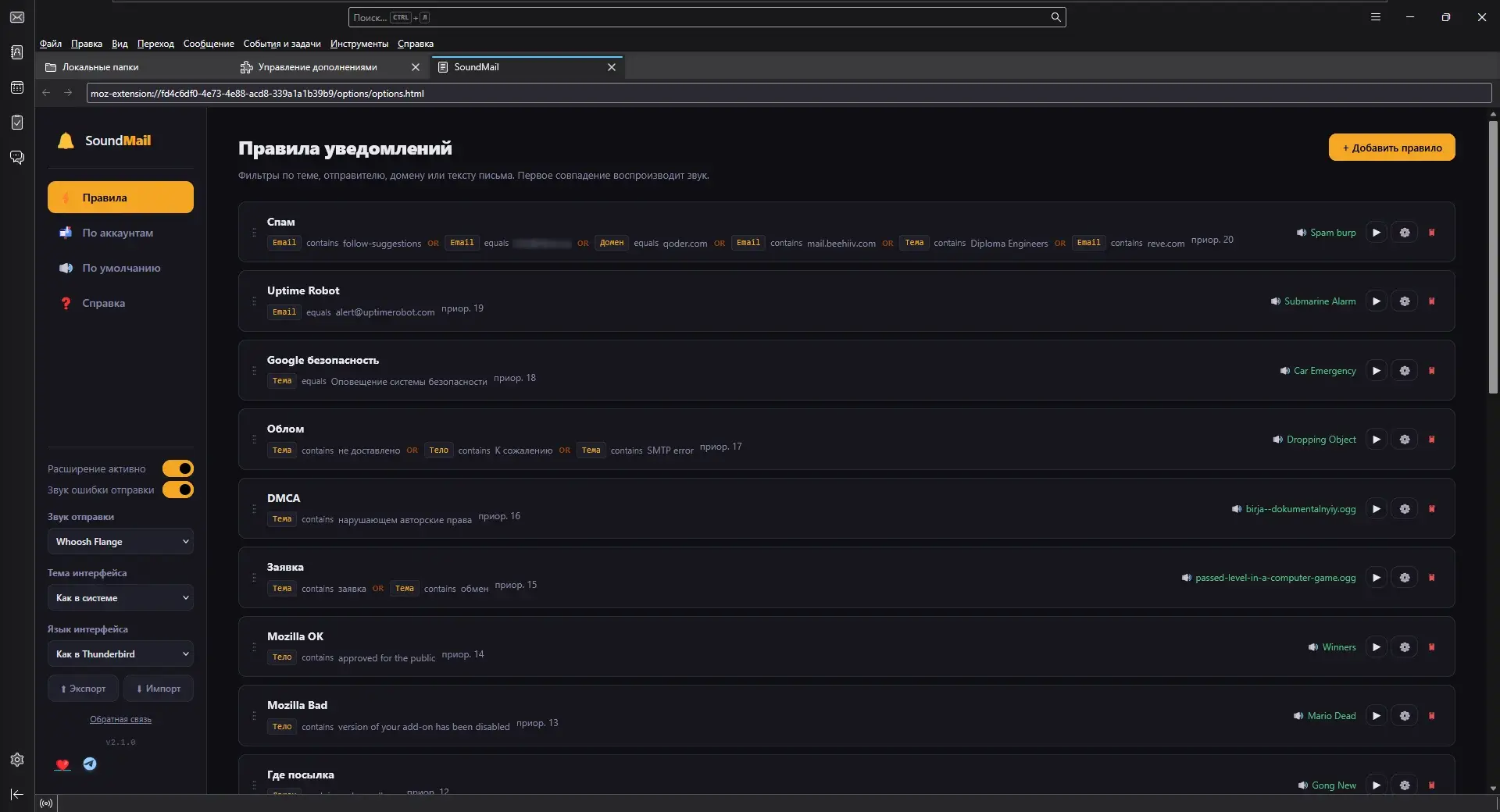Open the Инструменты menu
The height and width of the screenshot is (812, 1500).
[359, 44]
